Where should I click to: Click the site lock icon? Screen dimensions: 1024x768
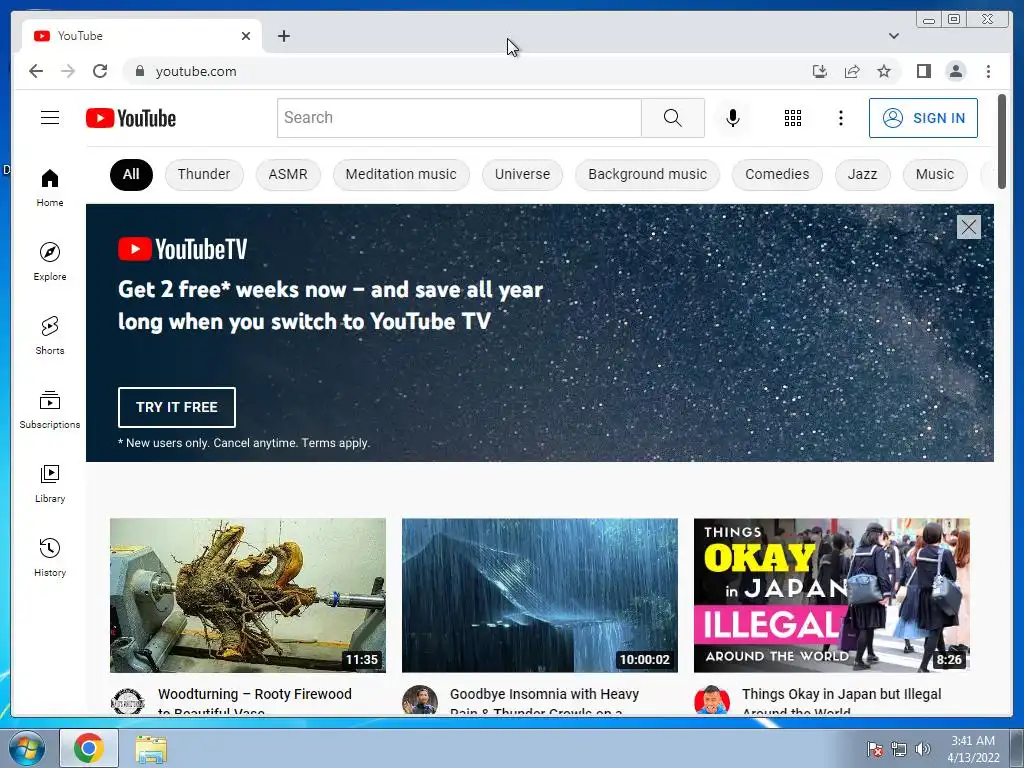[139, 71]
